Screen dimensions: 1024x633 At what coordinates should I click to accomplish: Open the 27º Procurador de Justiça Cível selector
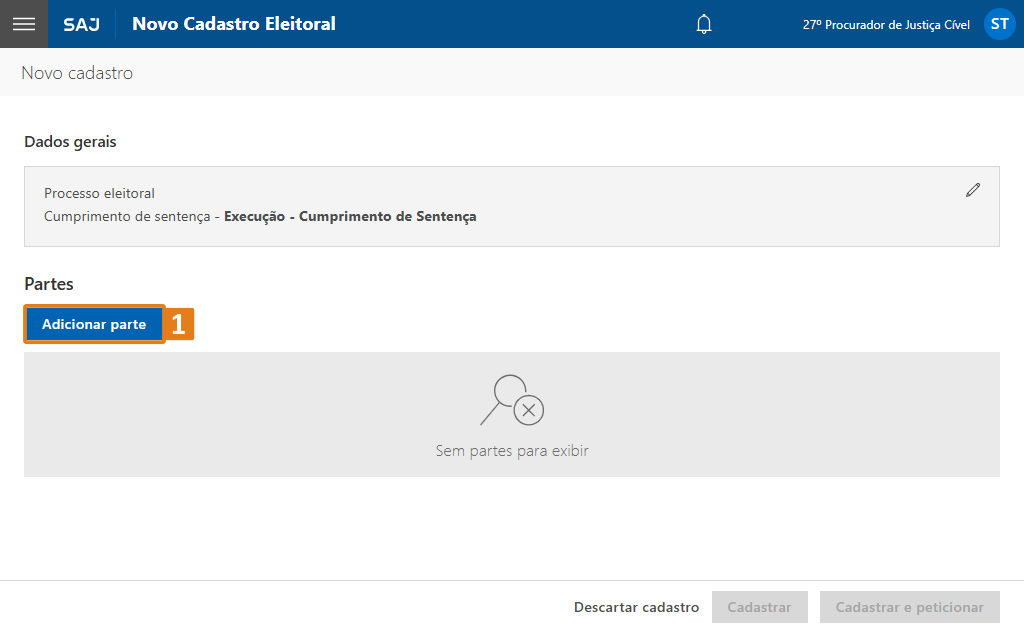click(886, 23)
